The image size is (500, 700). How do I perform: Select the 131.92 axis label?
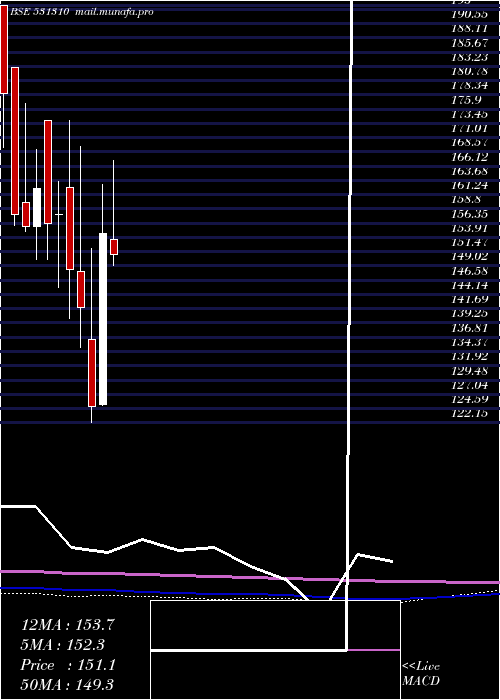(x=469, y=356)
